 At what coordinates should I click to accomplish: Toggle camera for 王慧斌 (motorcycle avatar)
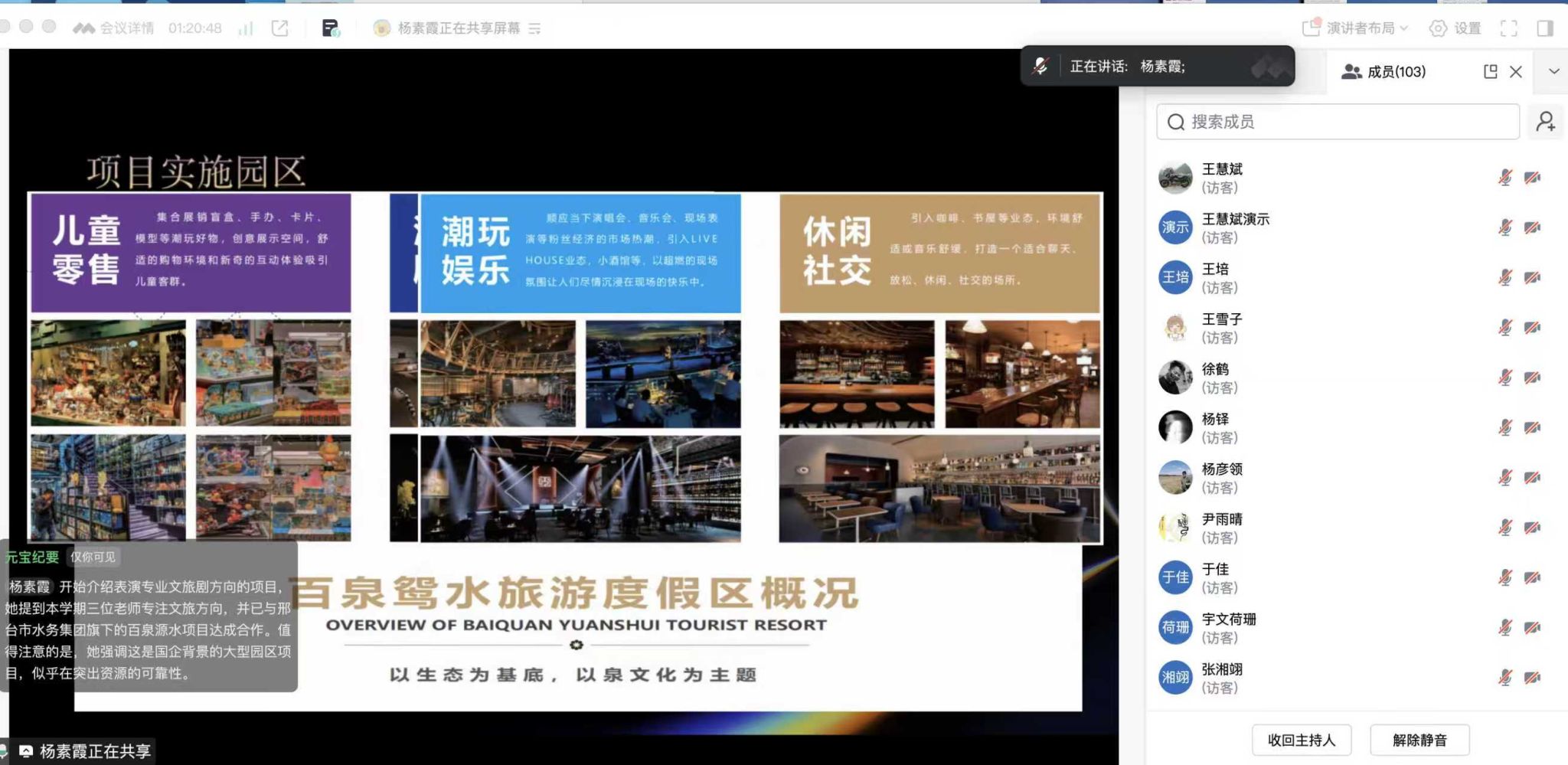[1532, 178]
